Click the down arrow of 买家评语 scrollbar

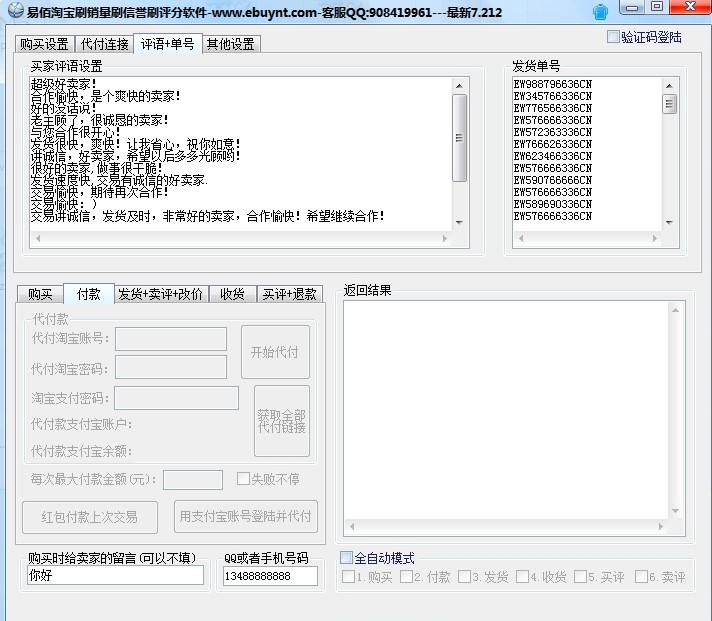(460, 222)
